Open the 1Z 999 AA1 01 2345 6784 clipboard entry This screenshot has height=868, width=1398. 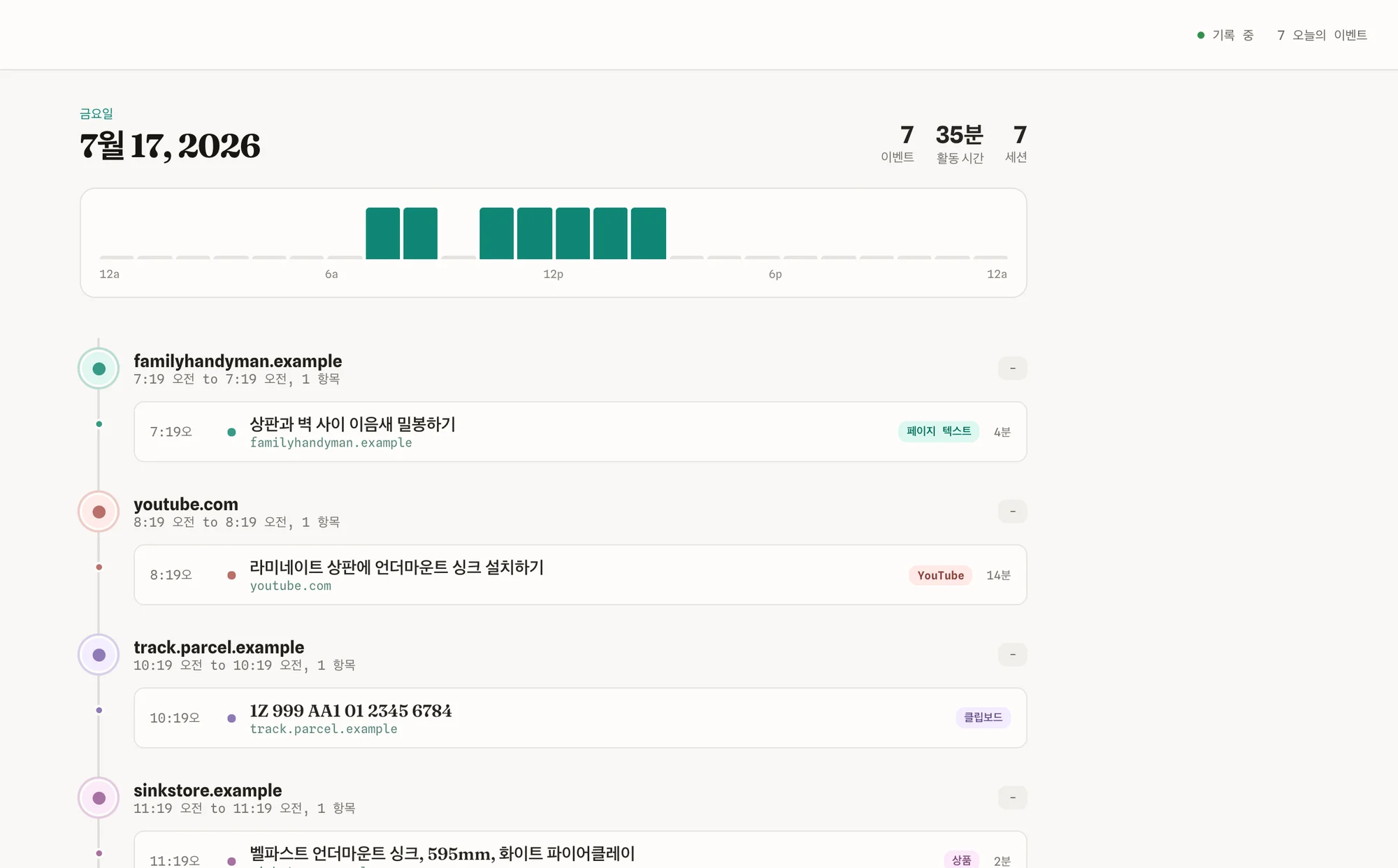coord(580,718)
